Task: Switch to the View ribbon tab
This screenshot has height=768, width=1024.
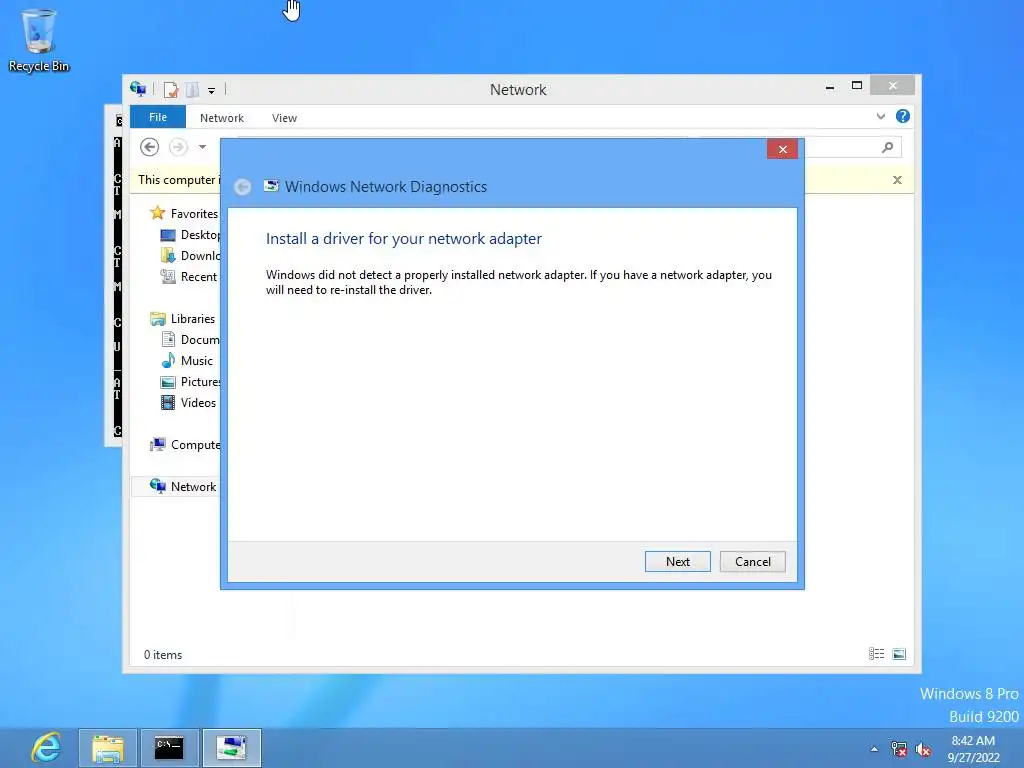Action: (x=284, y=118)
